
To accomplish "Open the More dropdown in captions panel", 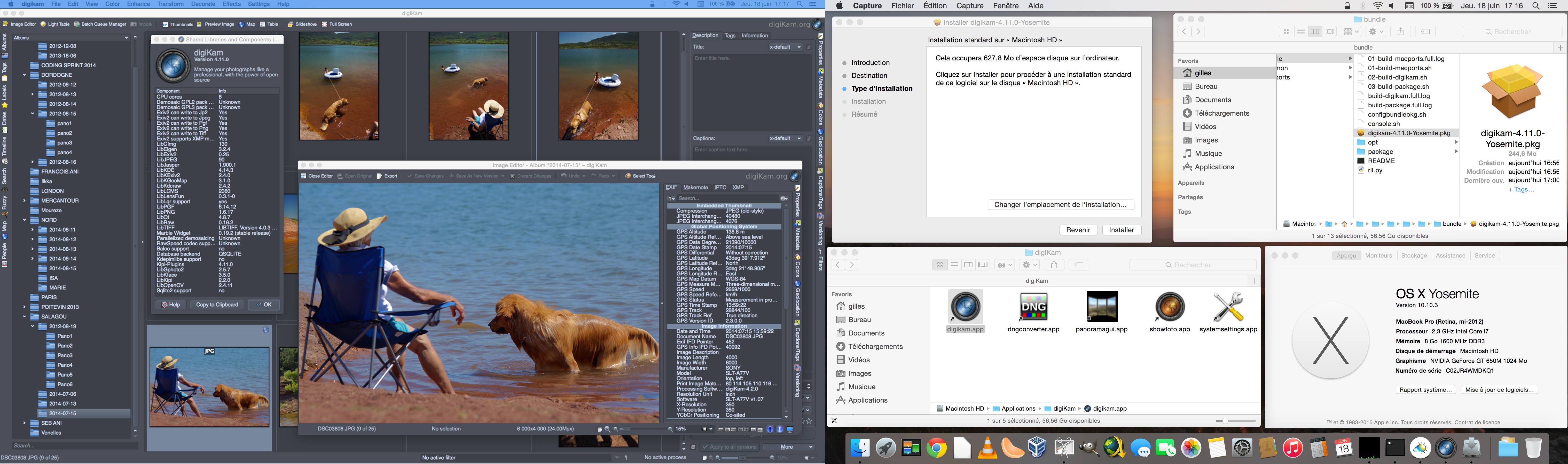I will tap(789, 447).
